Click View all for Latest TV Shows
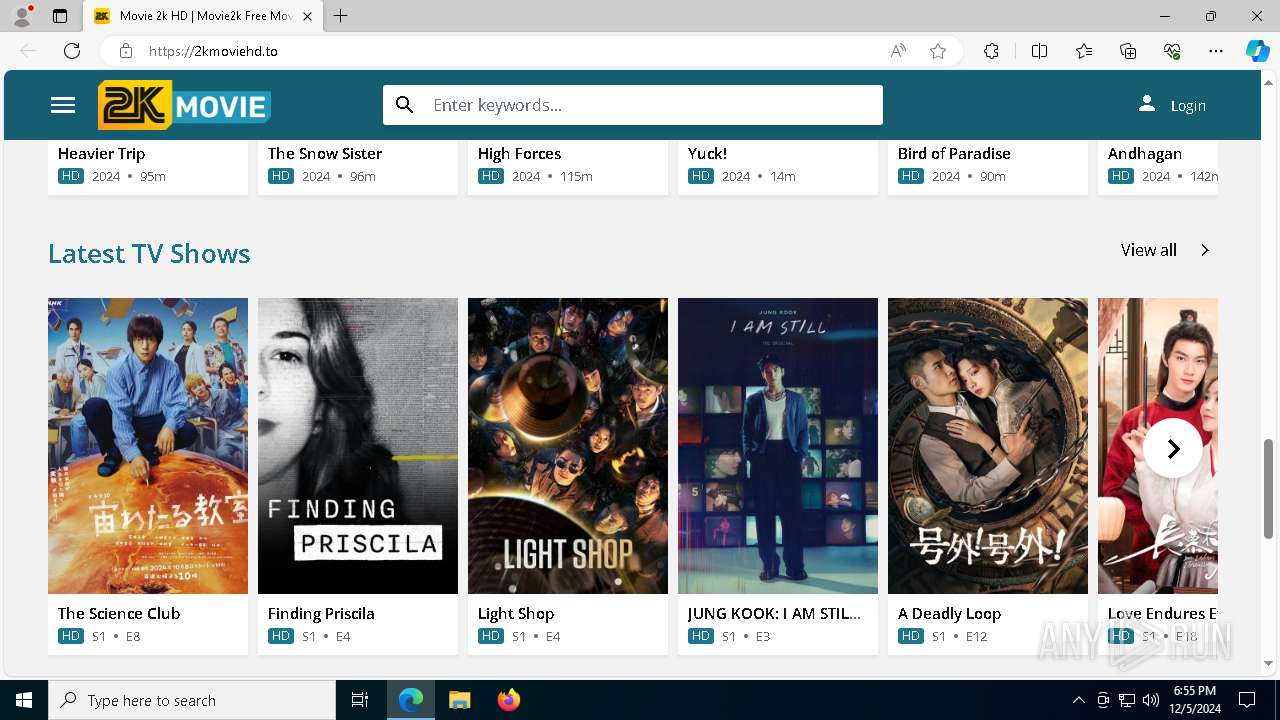Viewport: 1280px width, 720px height. [x=1165, y=250]
